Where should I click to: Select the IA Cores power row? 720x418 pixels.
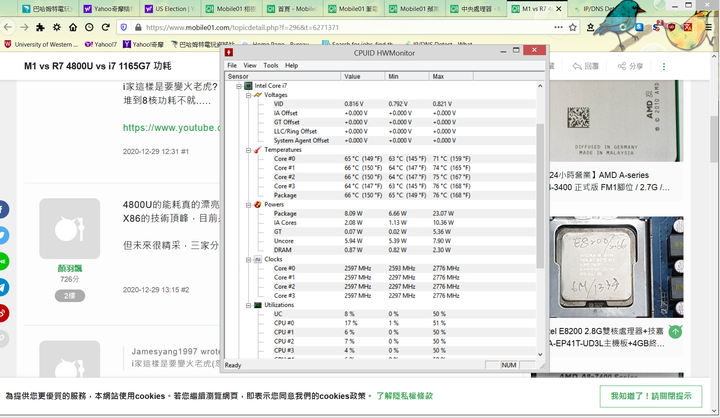coord(381,223)
